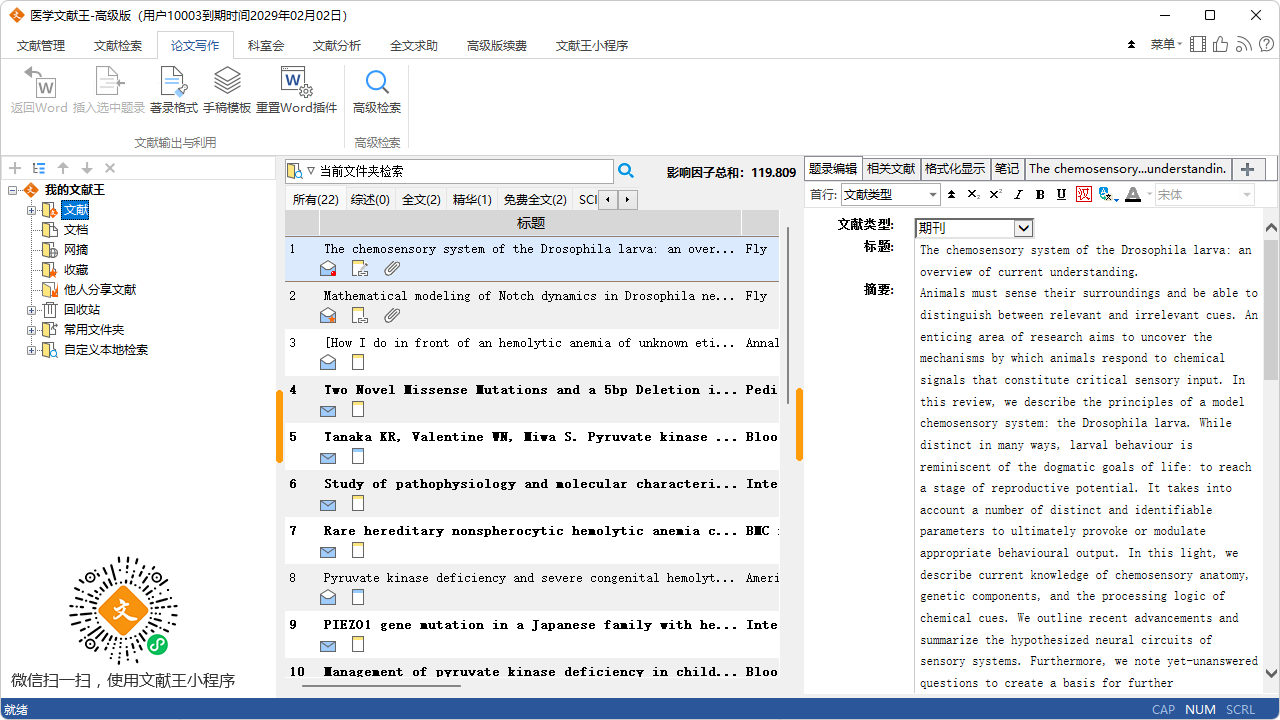The image size is (1280, 720).
Task: Open the 文献类型 期刊 combo box
Action: click(x=974, y=228)
